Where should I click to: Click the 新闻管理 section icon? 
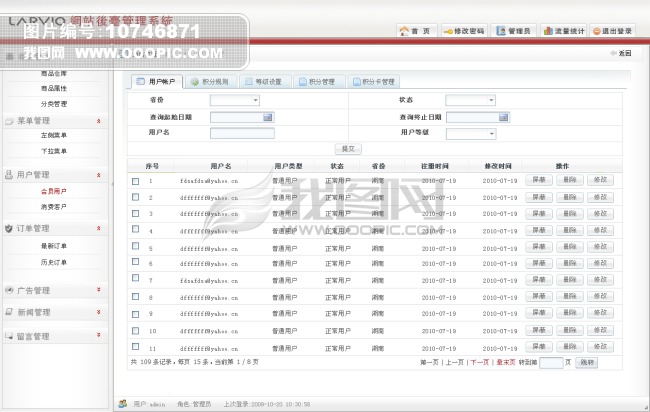9,312
